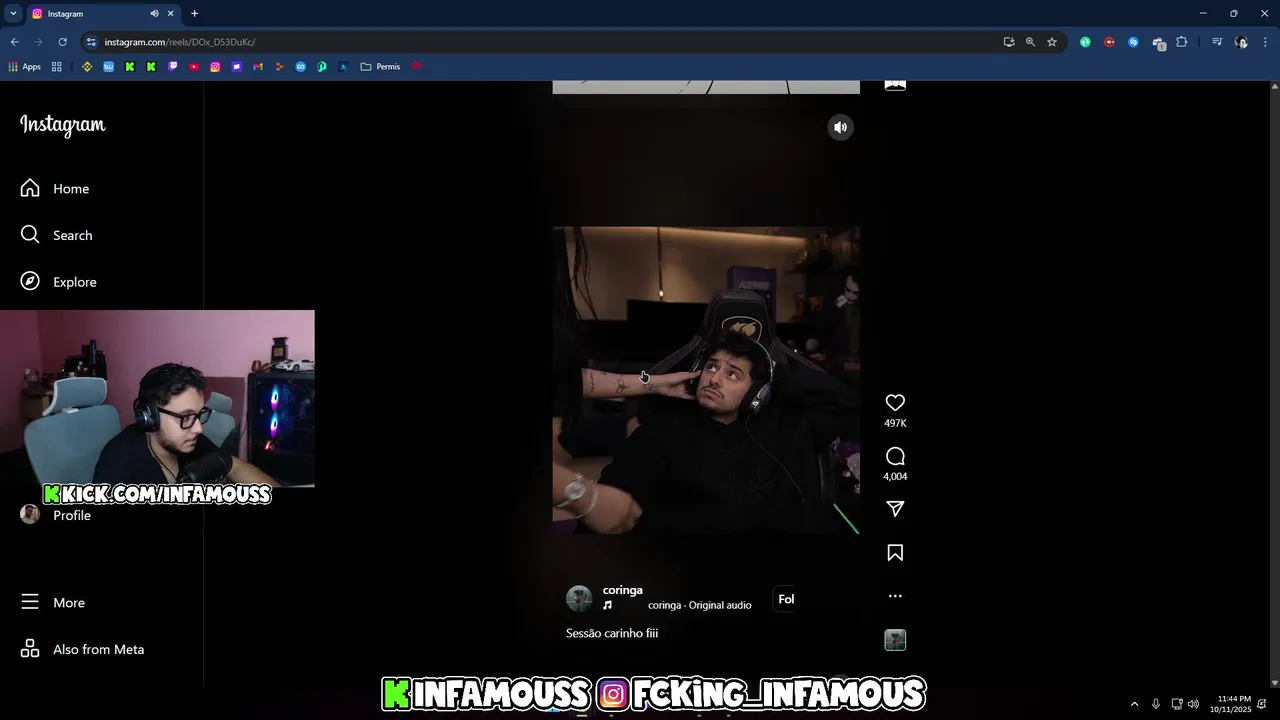Open the coringa username link
The width and height of the screenshot is (1280, 720).
tap(622, 590)
